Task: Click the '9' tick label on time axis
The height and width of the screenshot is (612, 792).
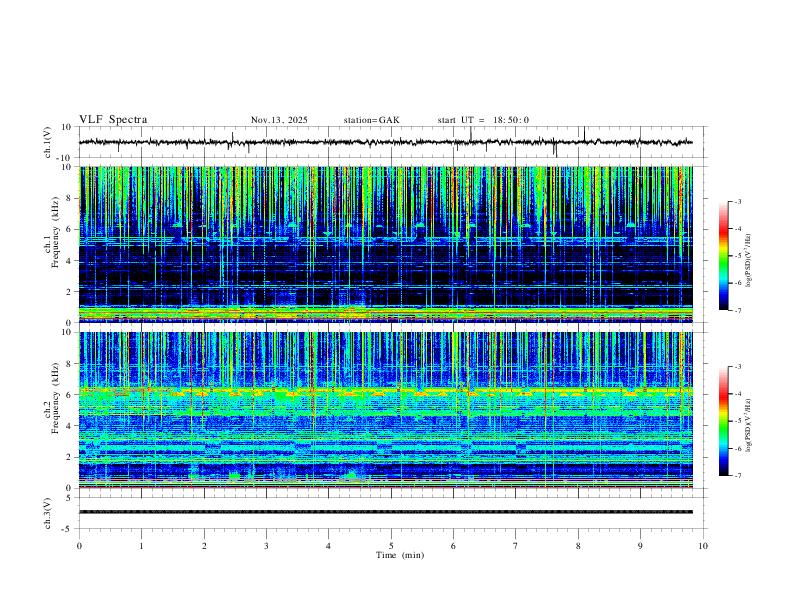Action: pos(640,546)
